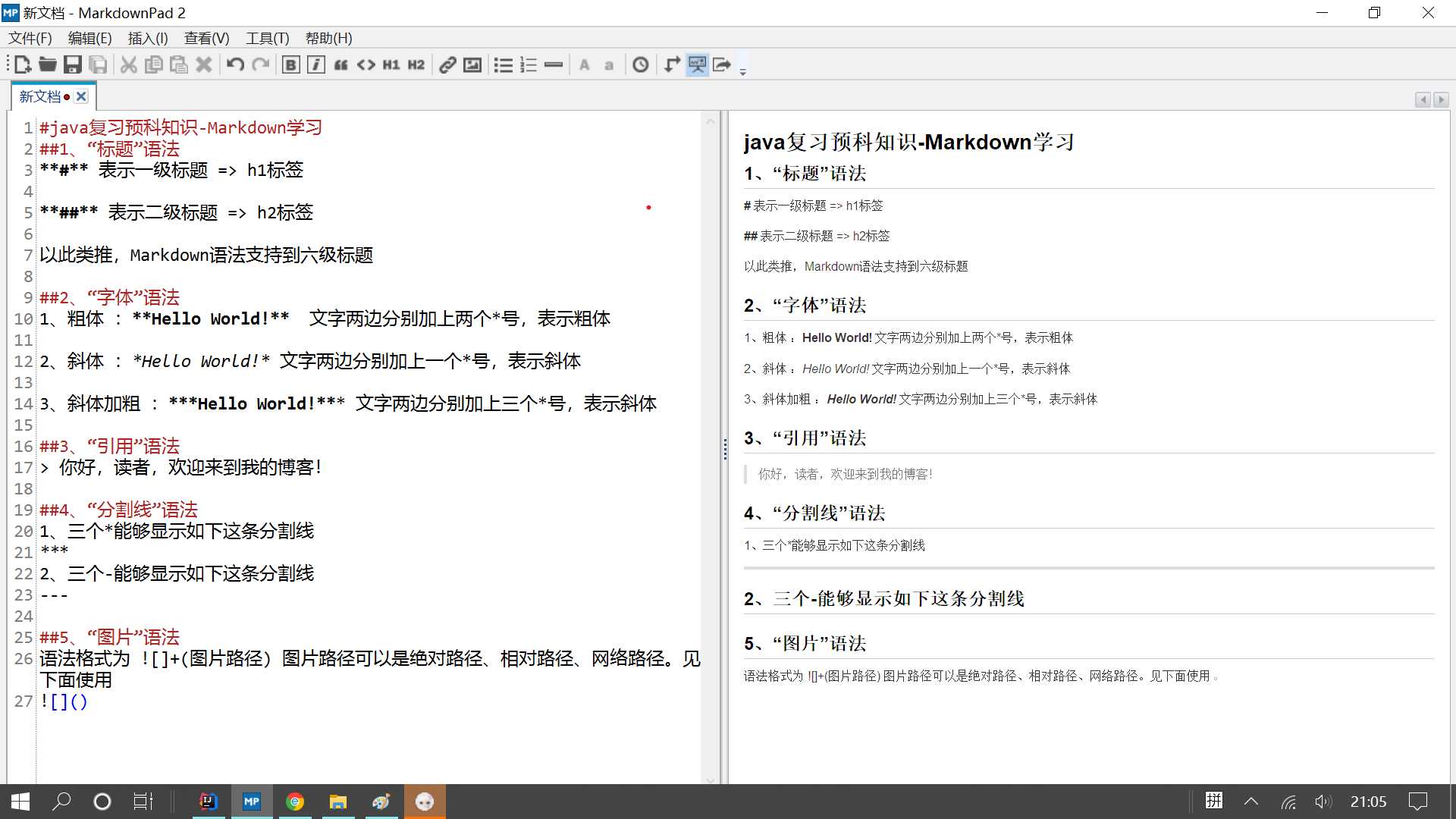The image size is (1456, 819).
Task: Open the 查看(V) menu
Action: click(206, 38)
